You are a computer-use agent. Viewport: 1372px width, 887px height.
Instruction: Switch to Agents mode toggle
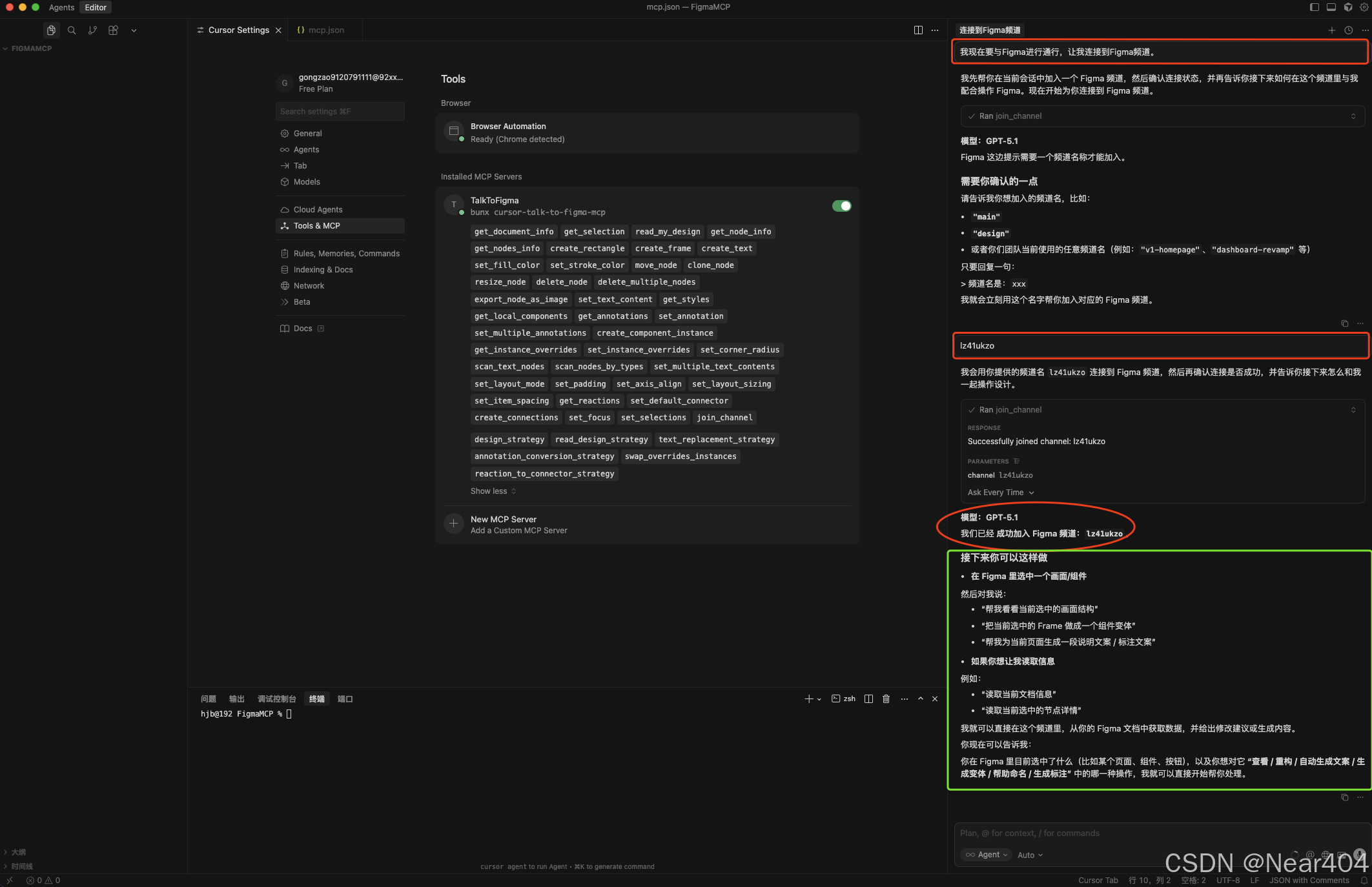(61, 7)
